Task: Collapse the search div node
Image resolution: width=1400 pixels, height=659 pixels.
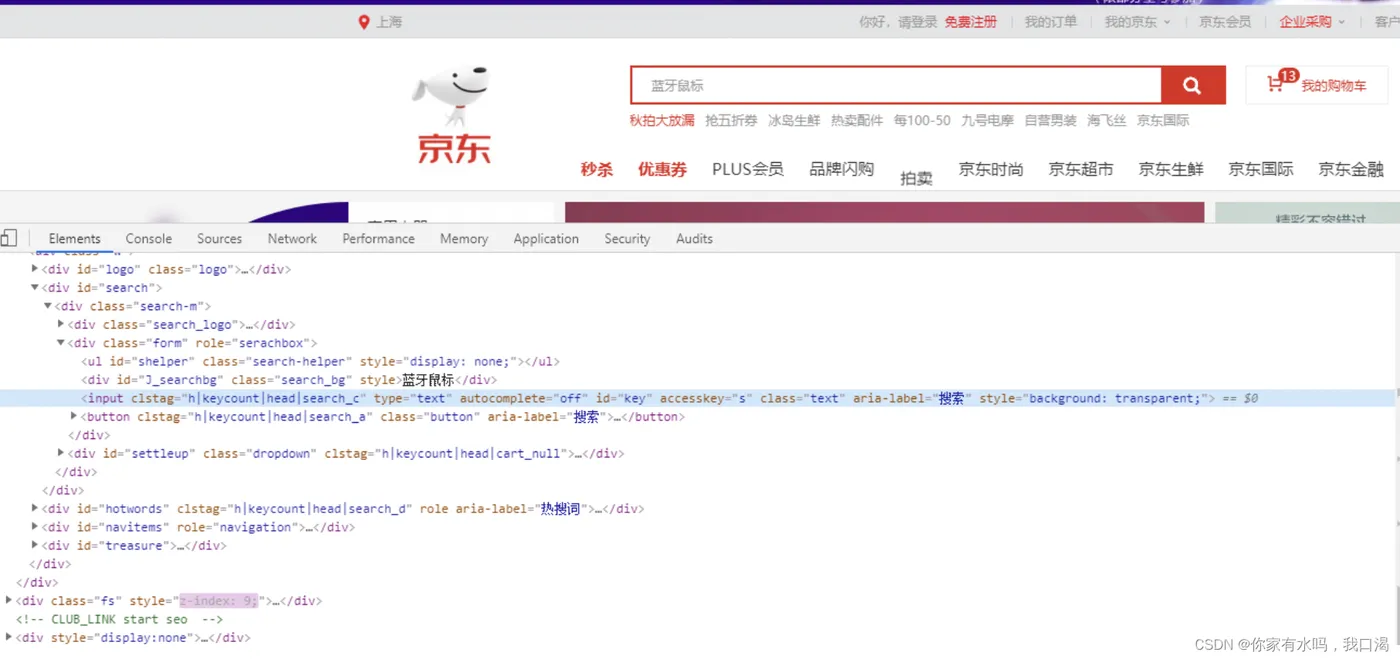Action: pyautogui.click(x=34, y=287)
